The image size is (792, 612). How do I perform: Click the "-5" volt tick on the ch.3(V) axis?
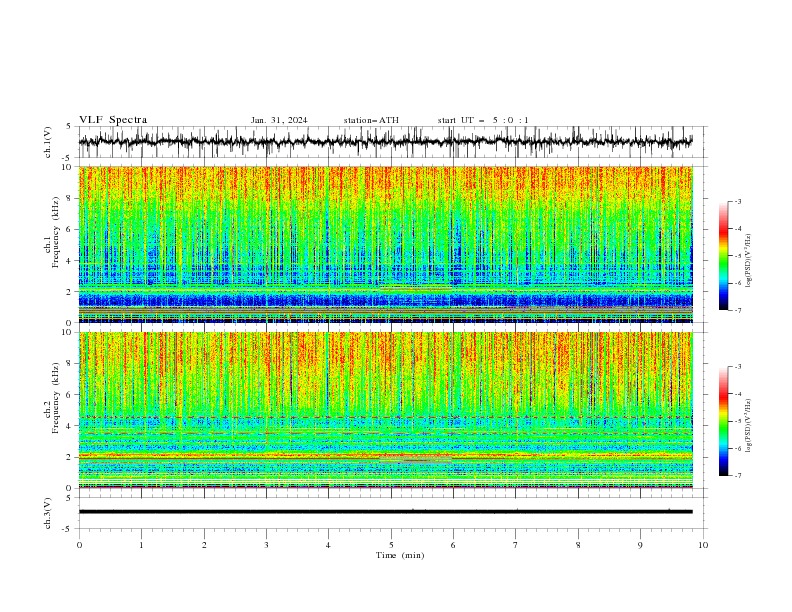[68, 529]
